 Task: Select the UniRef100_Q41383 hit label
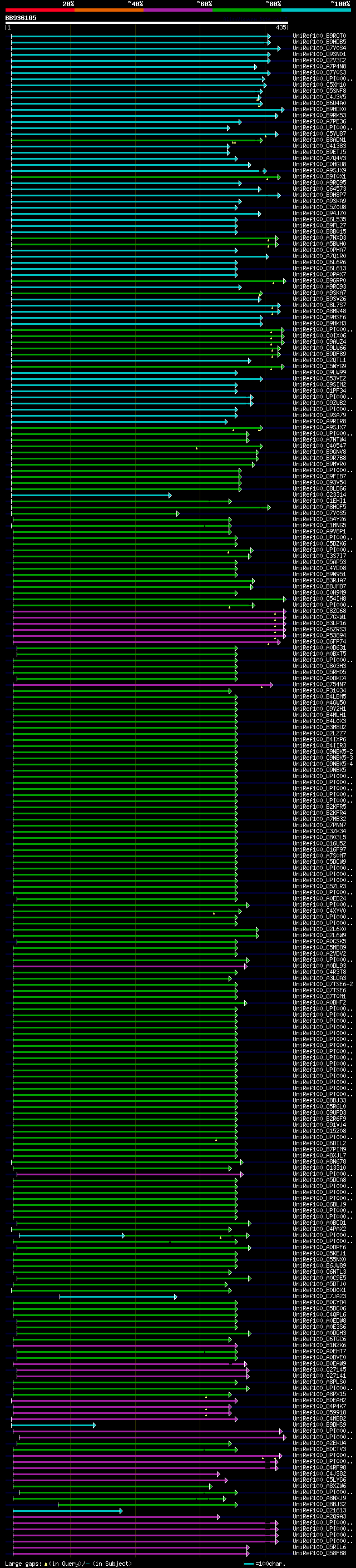click(x=319, y=146)
